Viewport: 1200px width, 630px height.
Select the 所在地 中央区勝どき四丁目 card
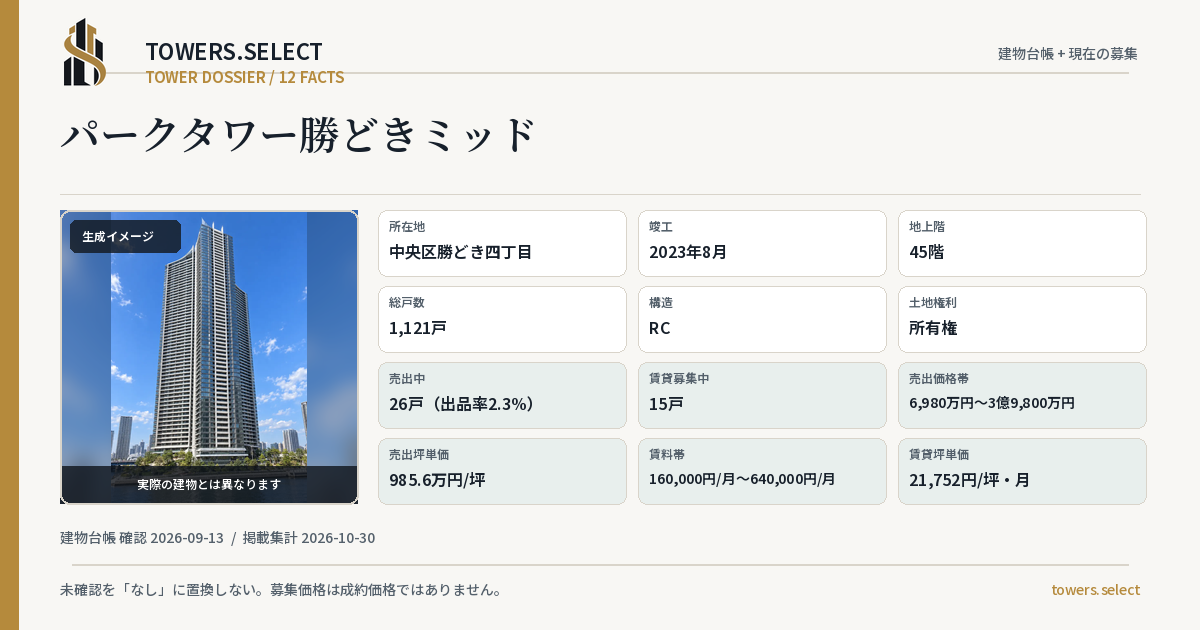(502, 243)
